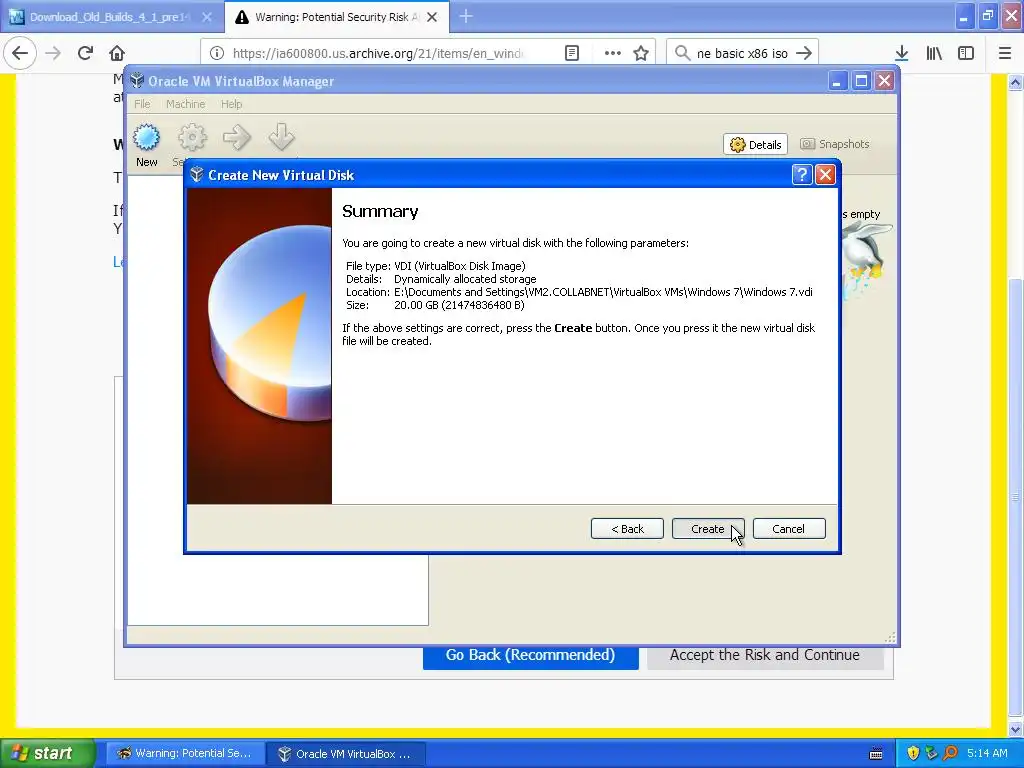This screenshot has width=1024, height=768.
Task: Switch to Warning: Potential Se... taskbar item
Action: tap(185, 754)
